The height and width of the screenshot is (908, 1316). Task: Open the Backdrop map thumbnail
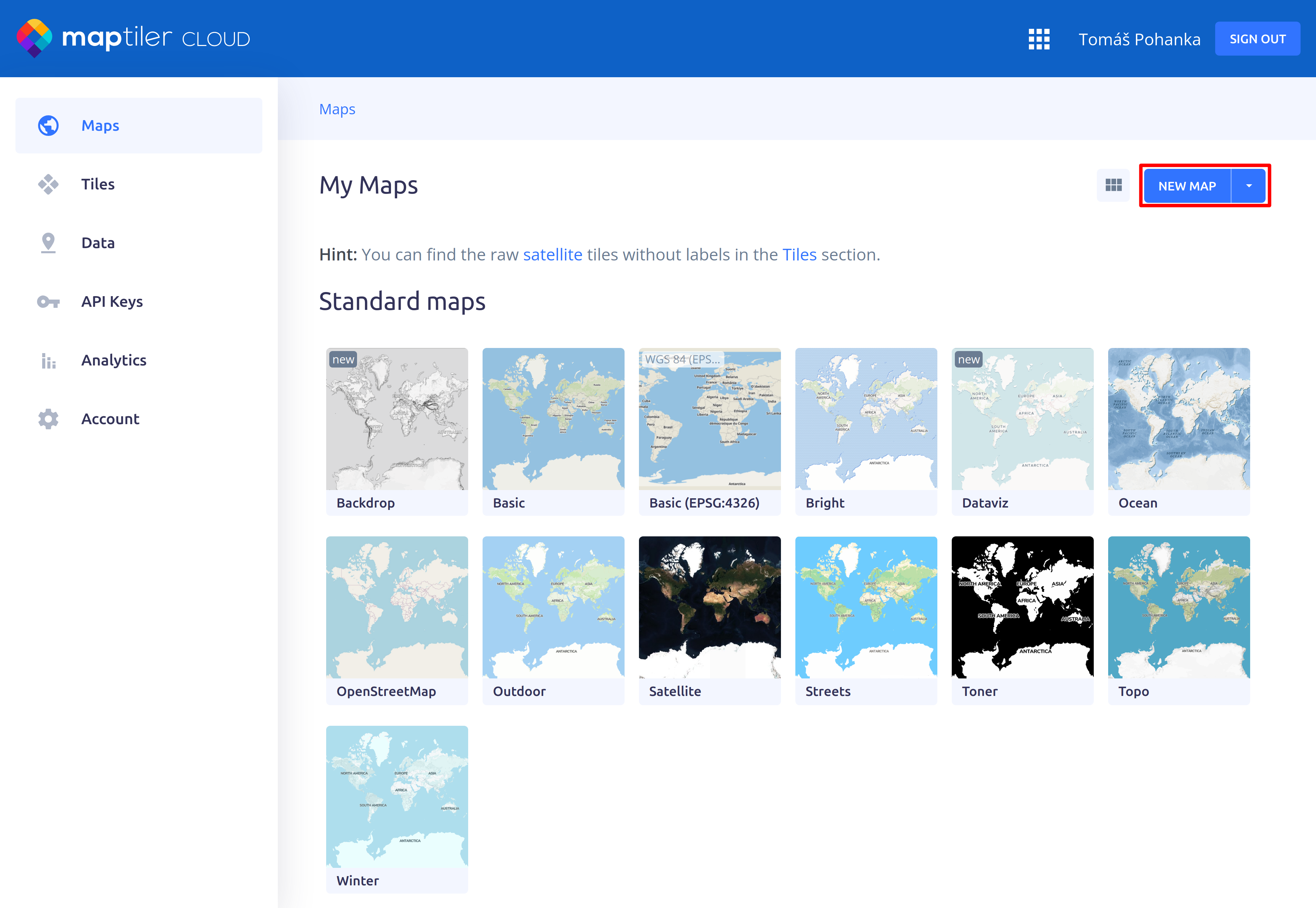(397, 419)
